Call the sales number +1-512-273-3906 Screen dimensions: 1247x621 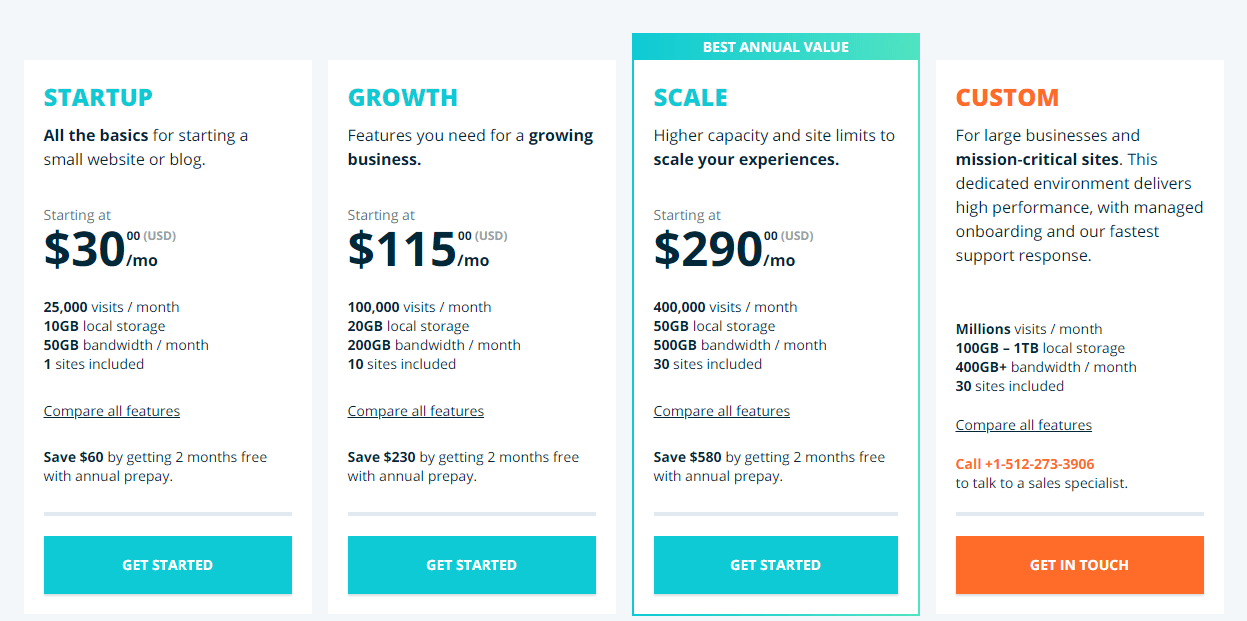(x=1025, y=464)
